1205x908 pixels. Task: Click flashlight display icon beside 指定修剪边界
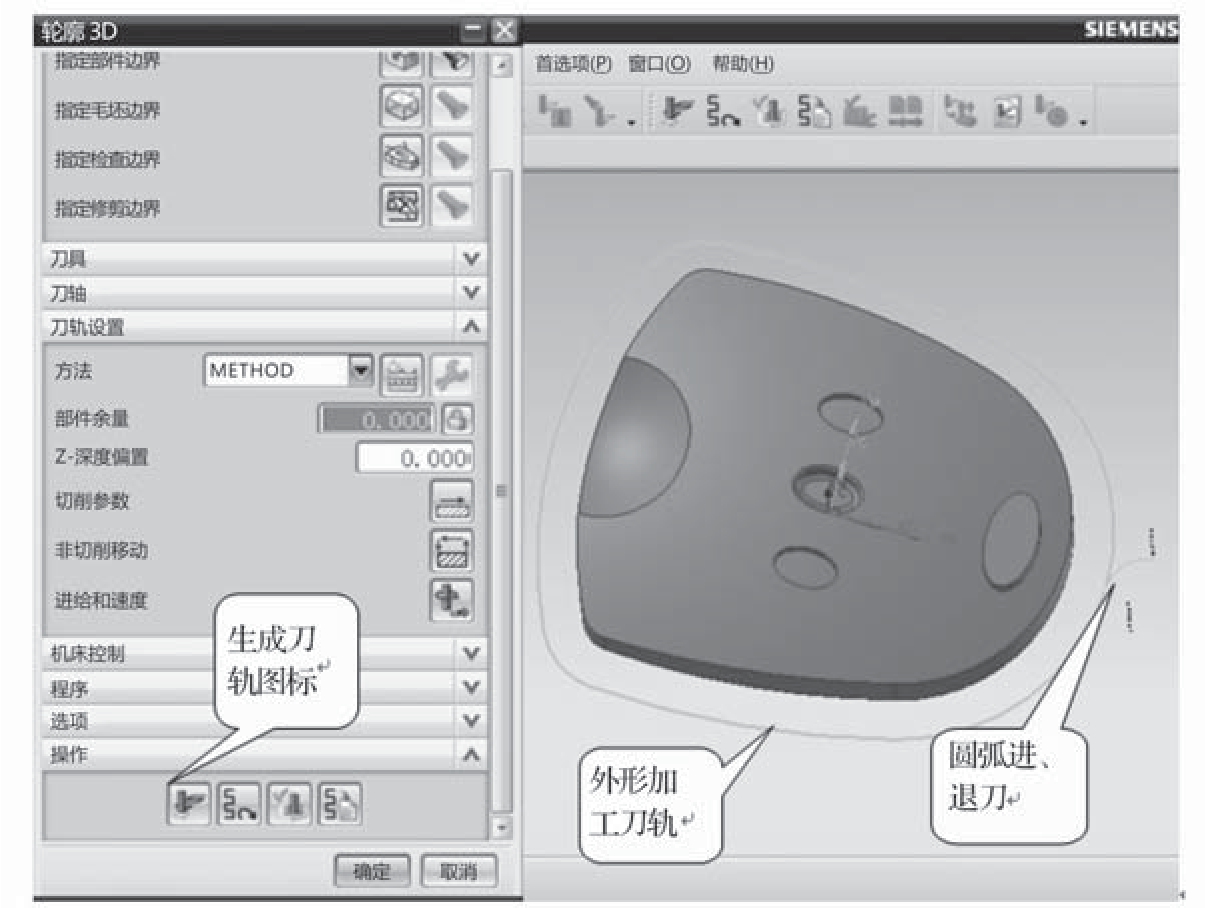coord(450,205)
